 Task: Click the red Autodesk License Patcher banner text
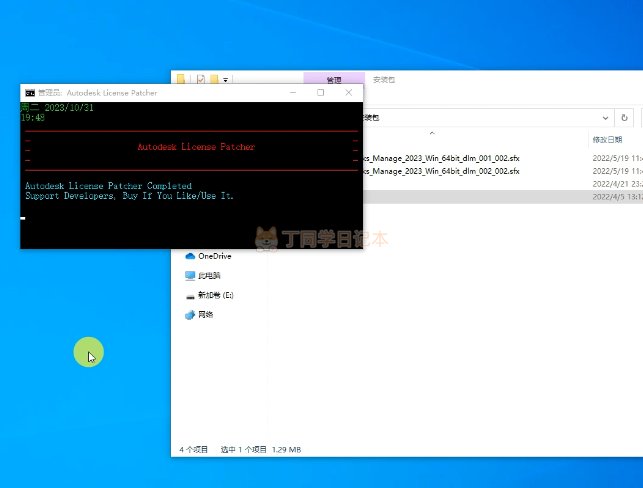coord(196,147)
